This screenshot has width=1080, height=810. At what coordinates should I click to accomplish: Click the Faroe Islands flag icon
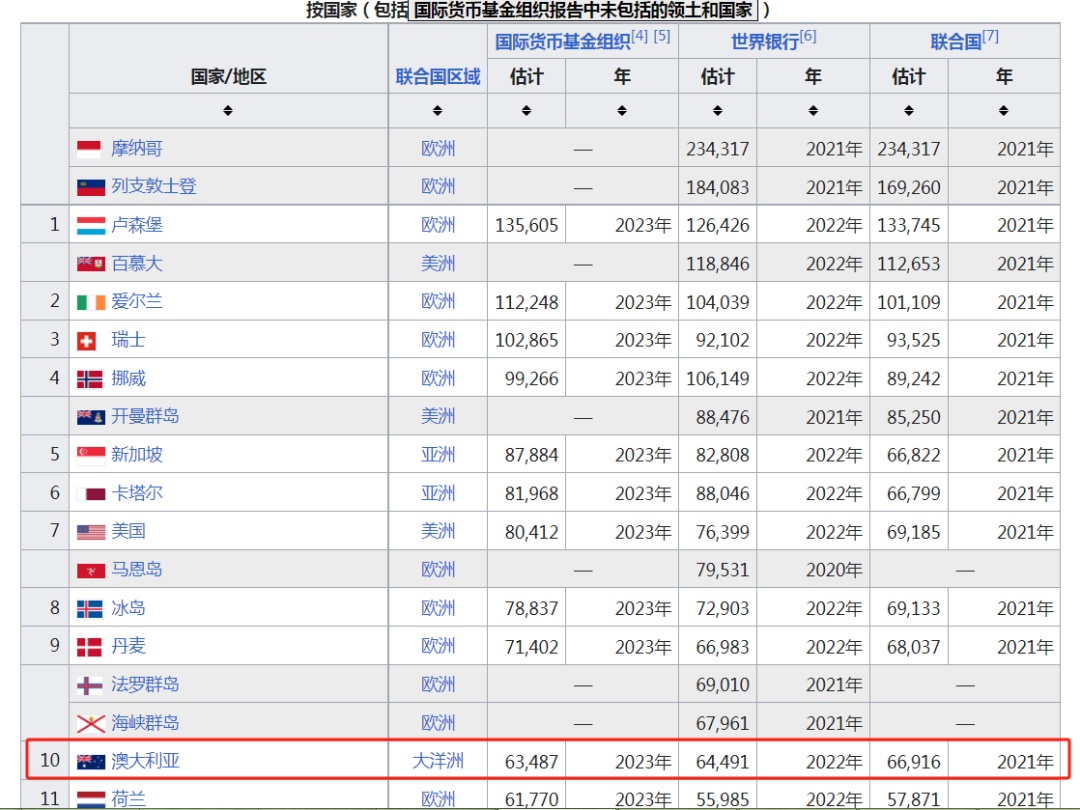tap(90, 685)
